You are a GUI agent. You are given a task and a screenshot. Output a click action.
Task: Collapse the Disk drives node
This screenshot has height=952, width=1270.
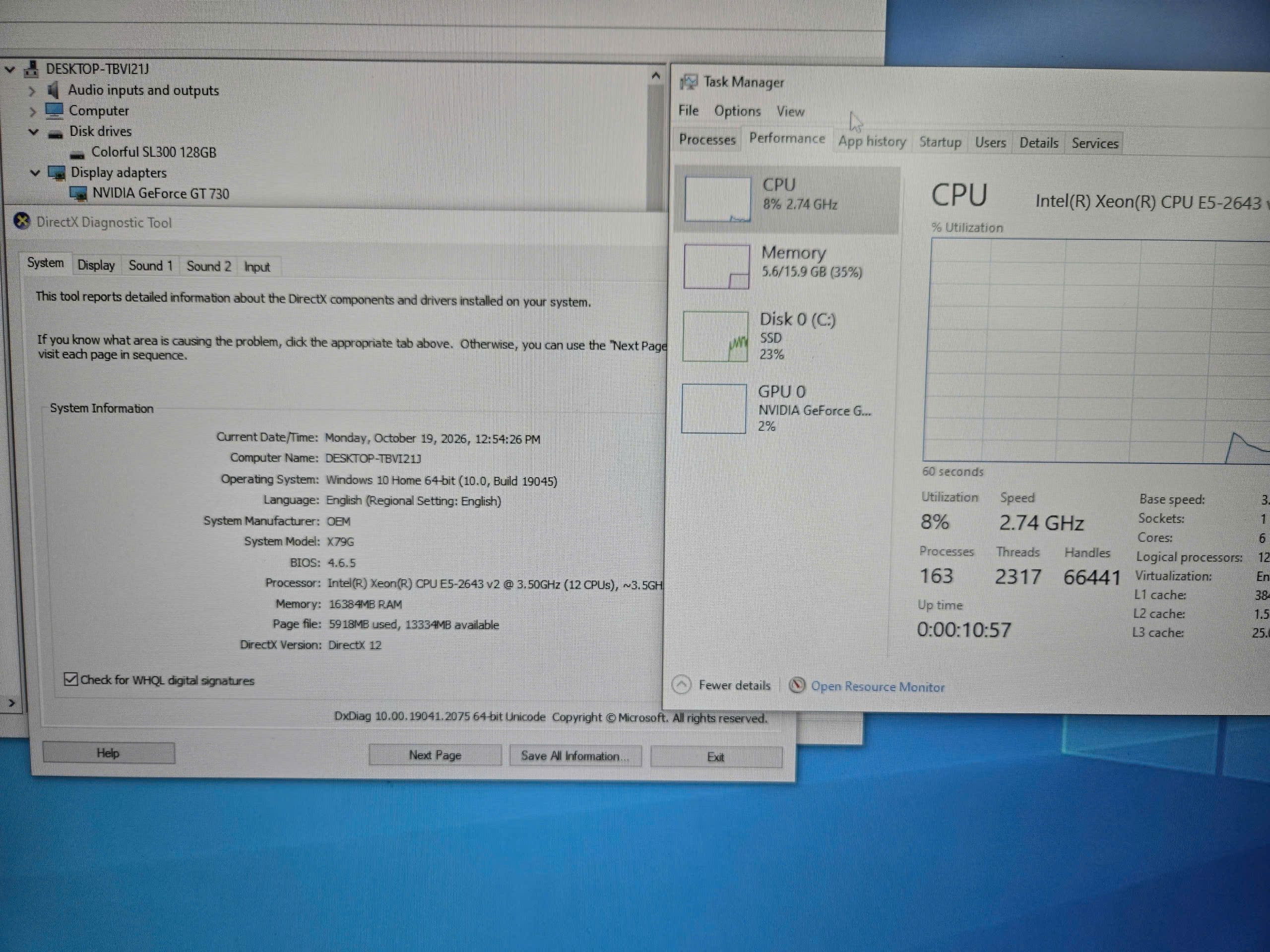click(33, 131)
